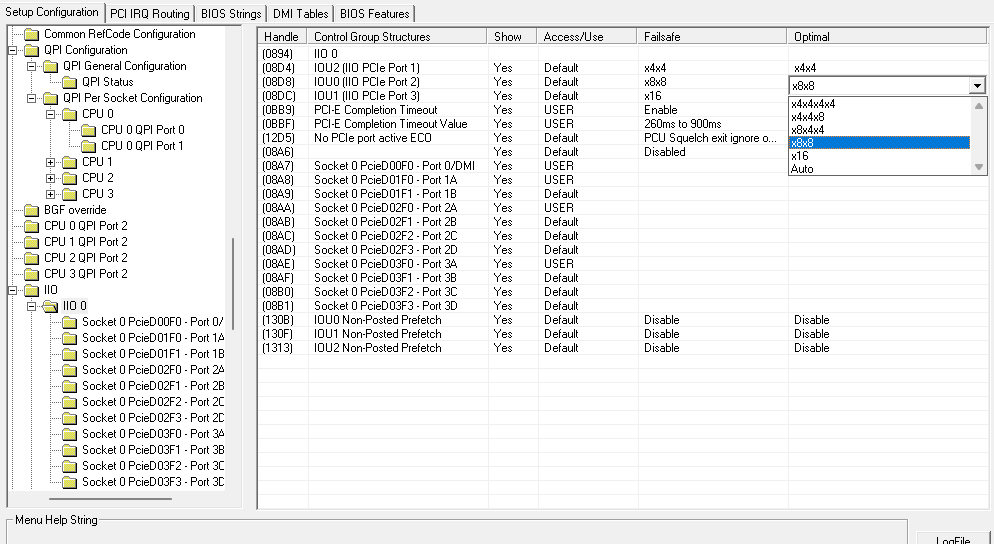
Task: Click the CPU 0 QPI Port 0 folder icon
Action: pos(89,130)
